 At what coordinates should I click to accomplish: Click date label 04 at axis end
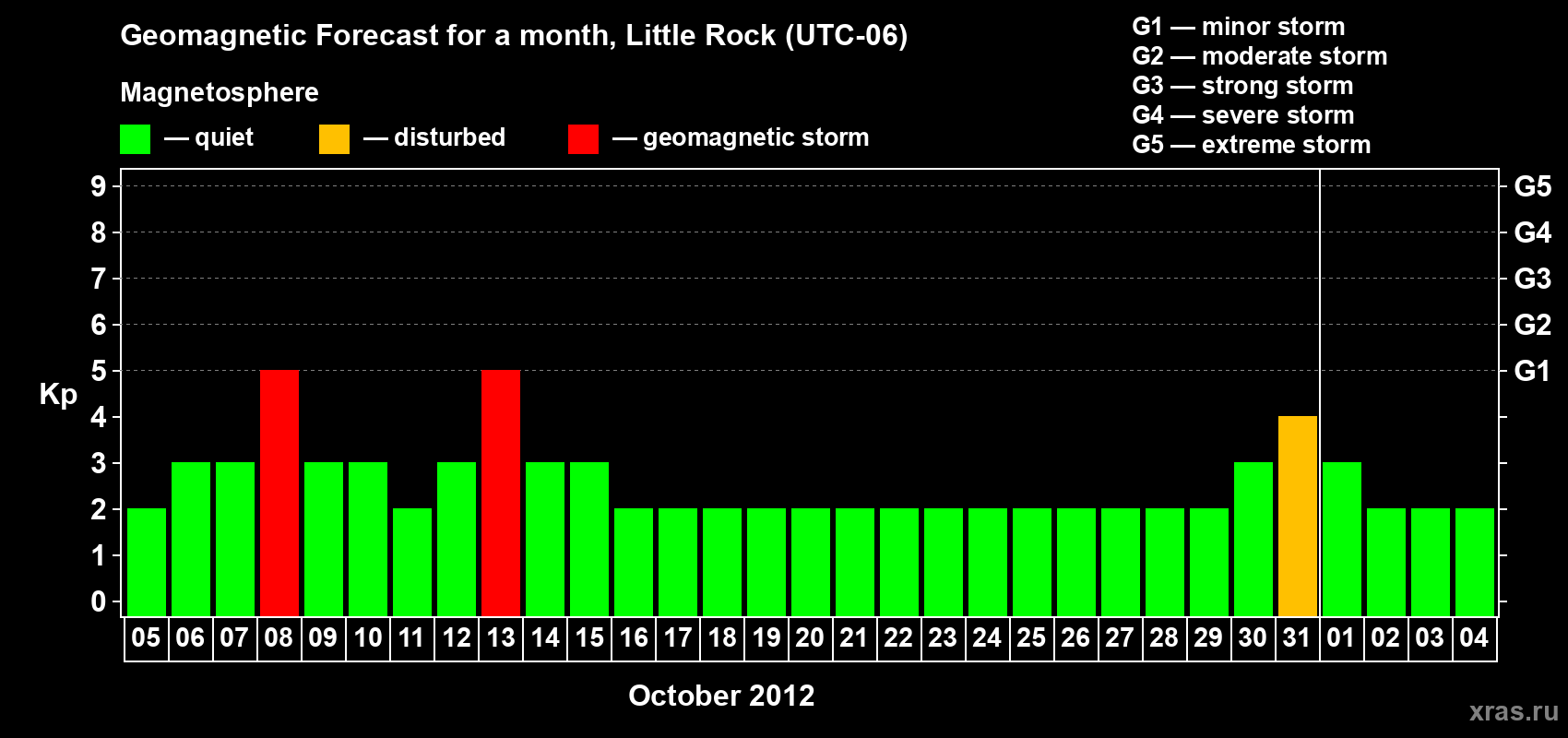(x=1474, y=637)
